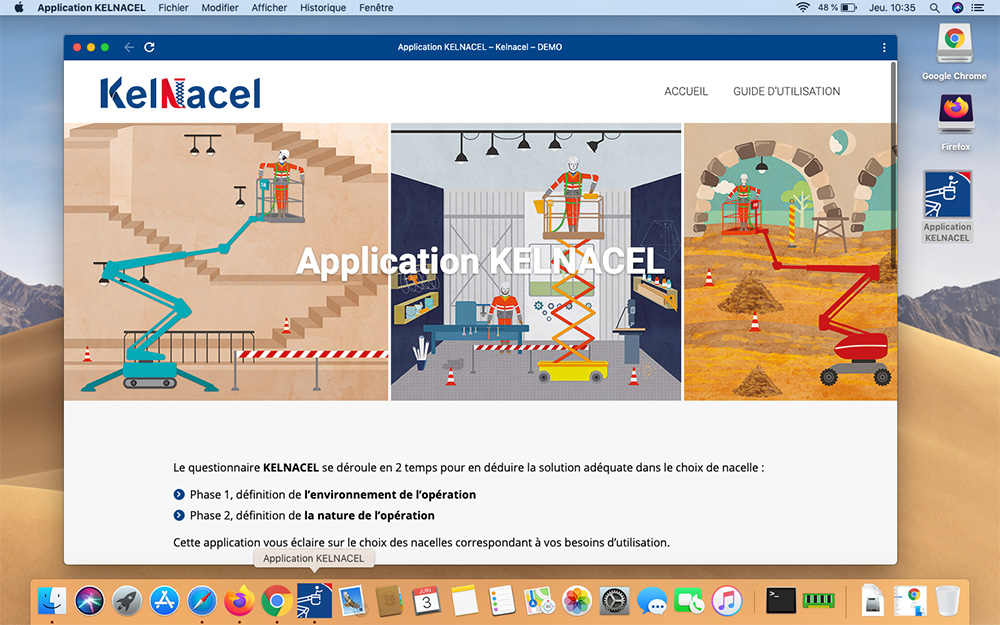Go back using the back arrow

(x=129, y=47)
